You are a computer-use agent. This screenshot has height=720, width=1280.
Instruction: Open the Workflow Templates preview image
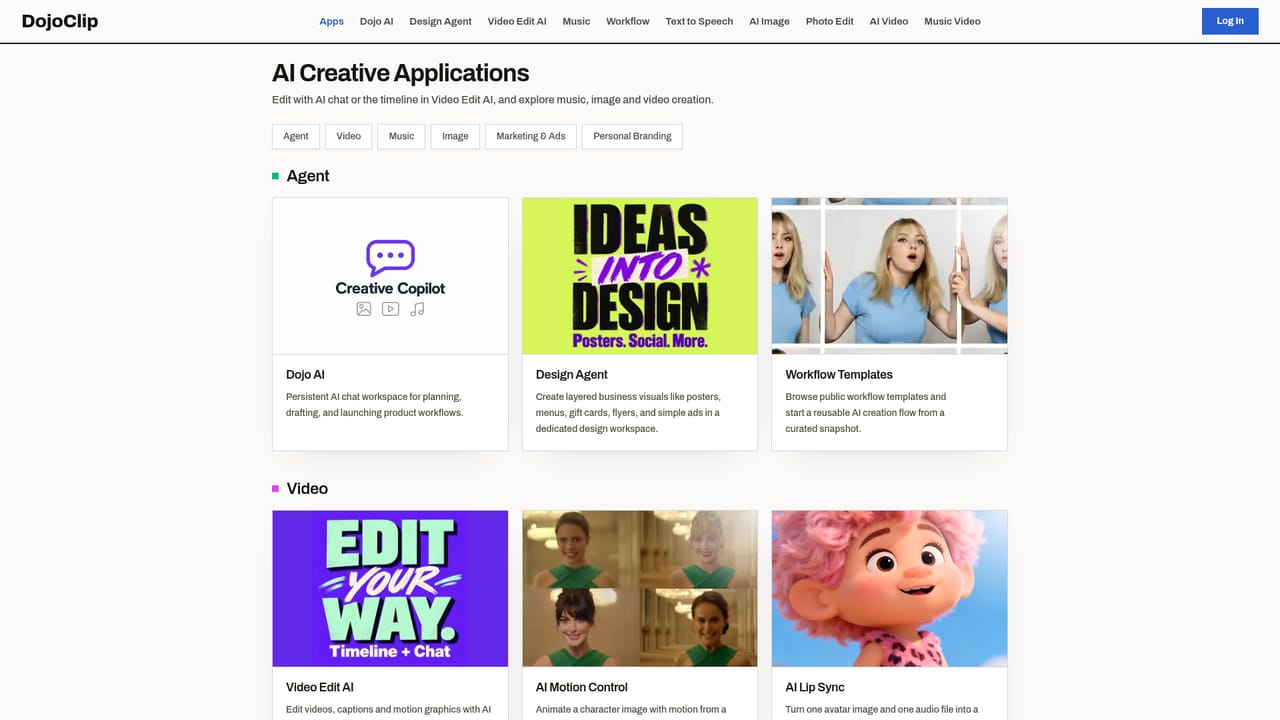889,276
